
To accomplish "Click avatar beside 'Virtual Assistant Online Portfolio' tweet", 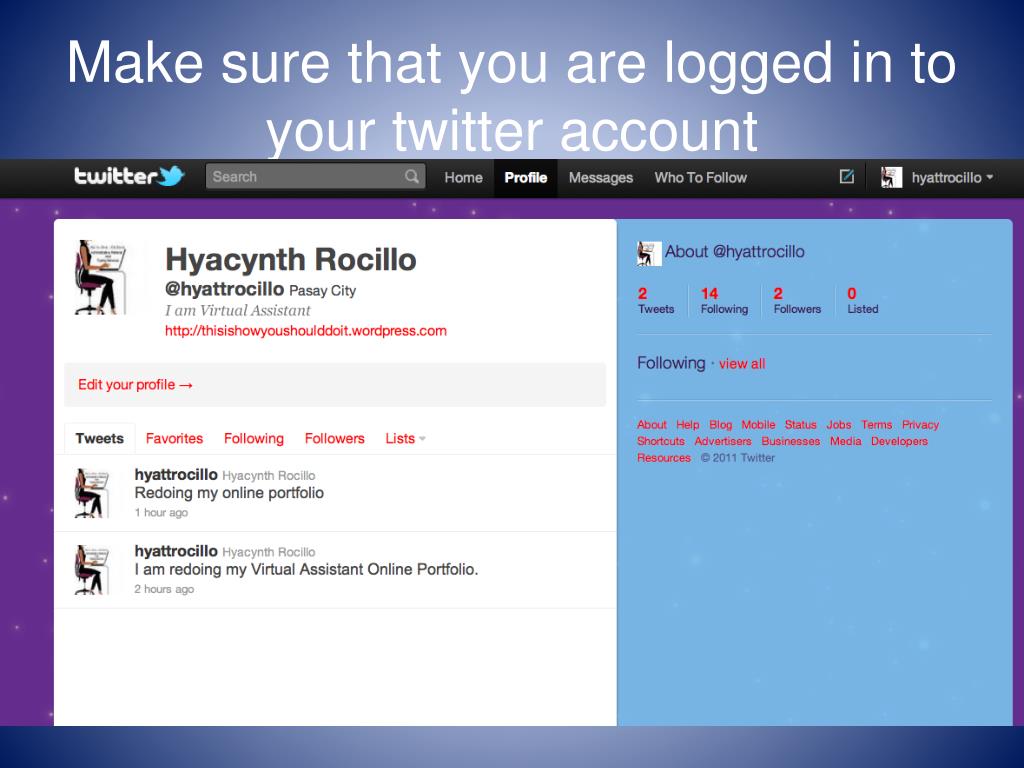I will (89, 569).
